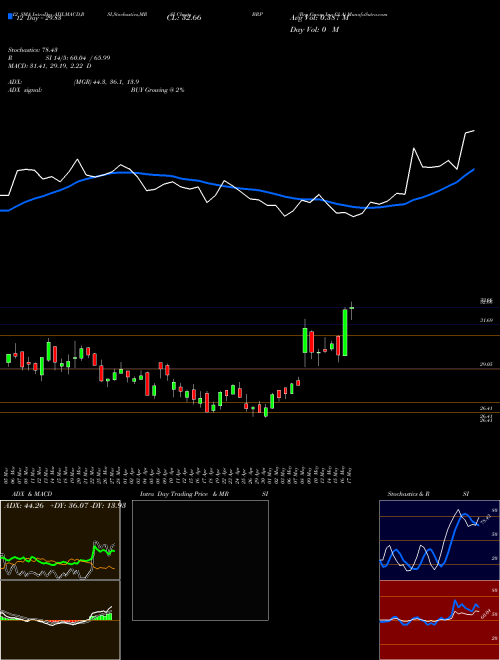This screenshot has height=660, width=500.
Task: Click the 'Stochastics: 78.48' reading
Action: 32,50
